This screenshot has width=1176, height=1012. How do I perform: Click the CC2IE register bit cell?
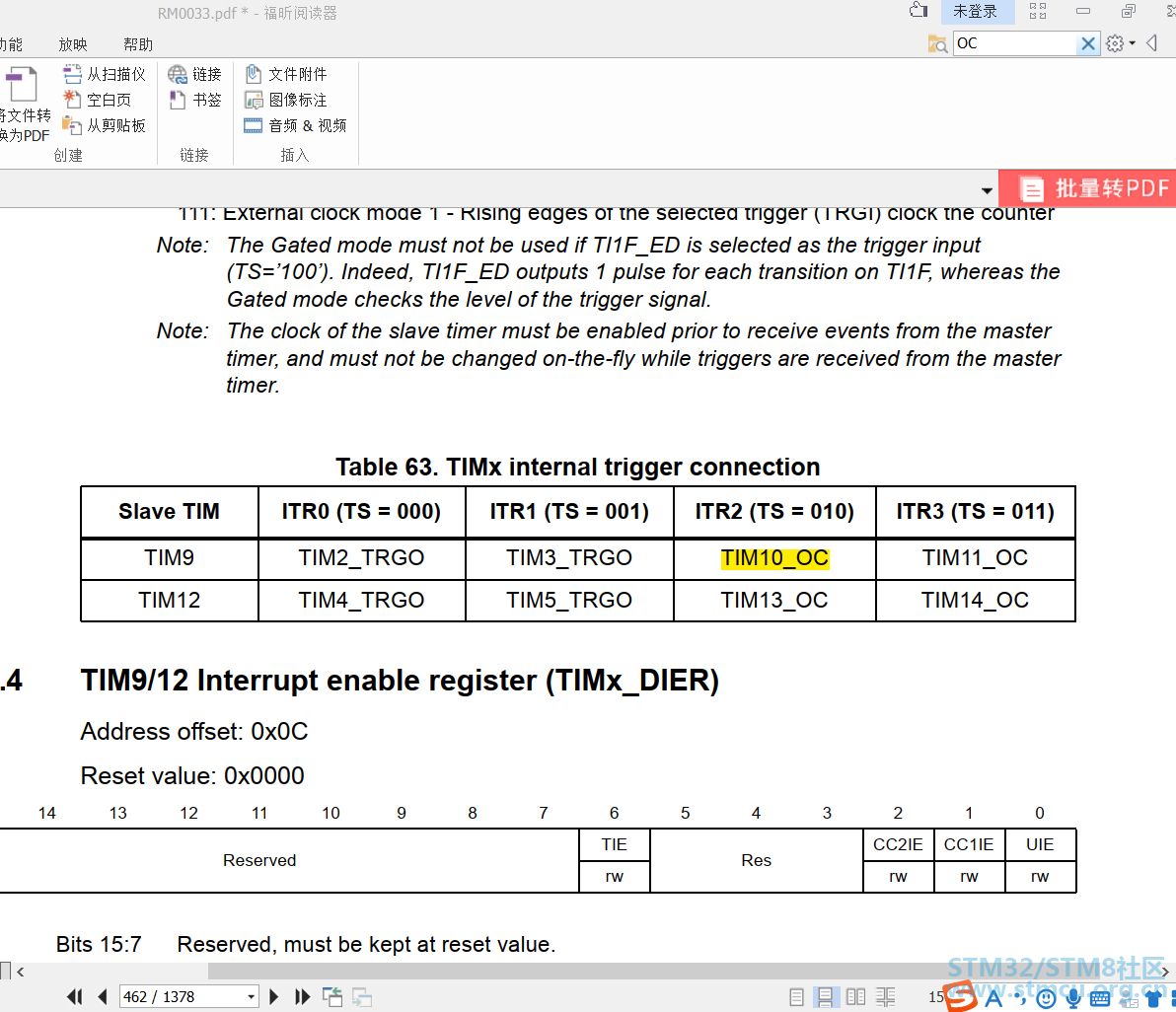pyautogui.click(x=898, y=845)
